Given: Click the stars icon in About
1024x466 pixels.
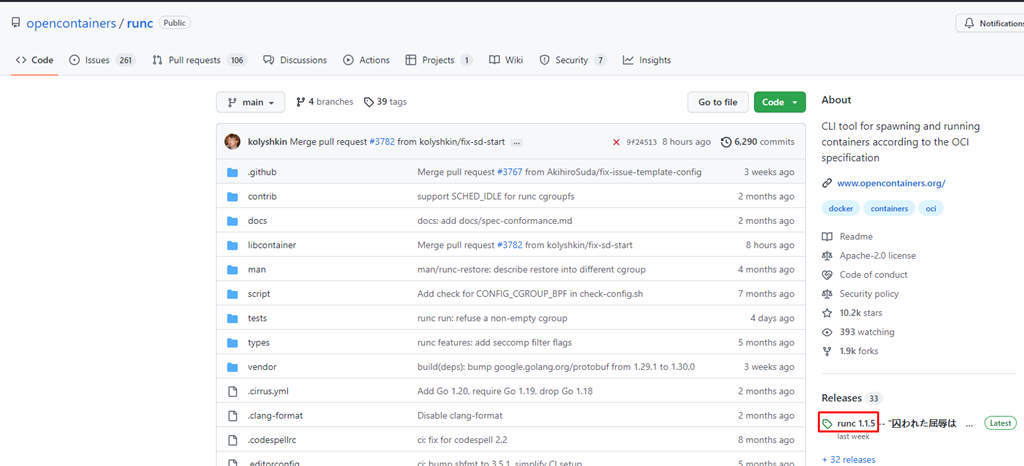Looking at the screenshot, I should 827,313.
